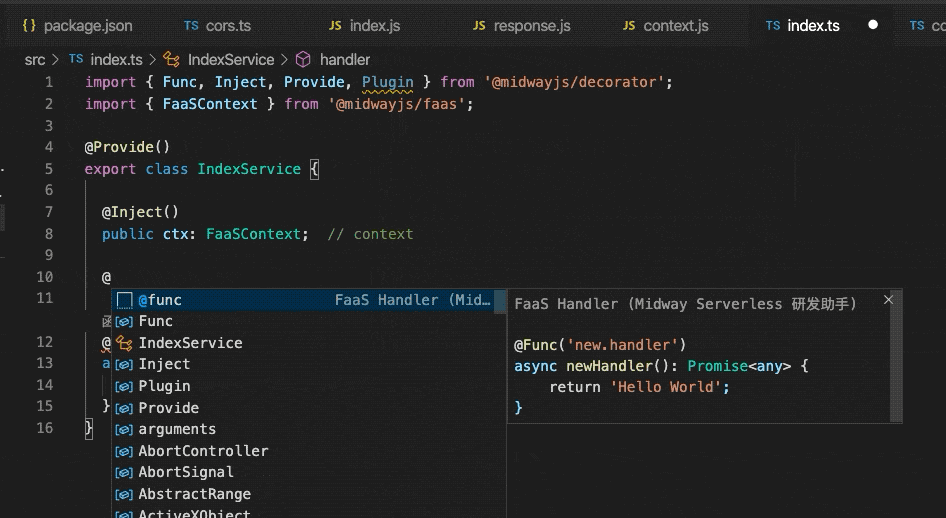Click the snippet icon beside @func
The width and height of the screenshot is (946, 518).
coord(124,300)
